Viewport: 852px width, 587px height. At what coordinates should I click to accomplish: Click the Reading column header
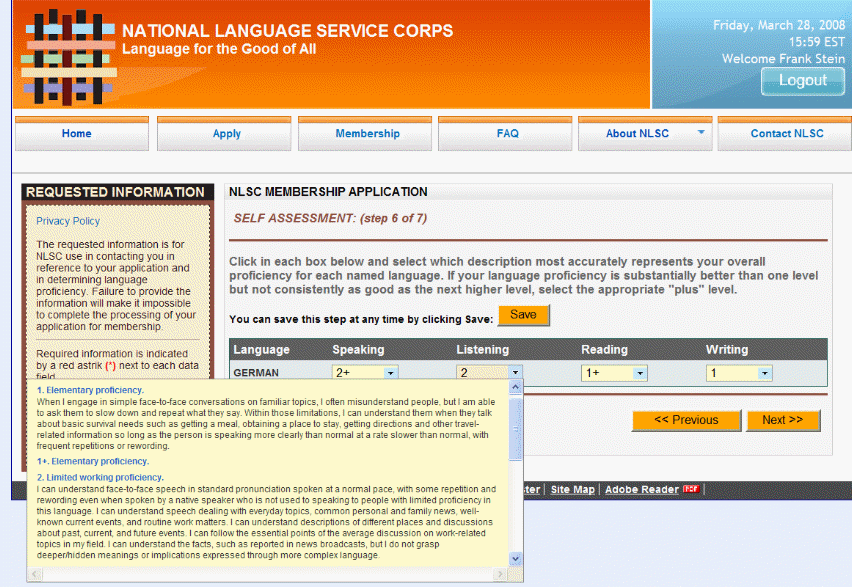604,349
